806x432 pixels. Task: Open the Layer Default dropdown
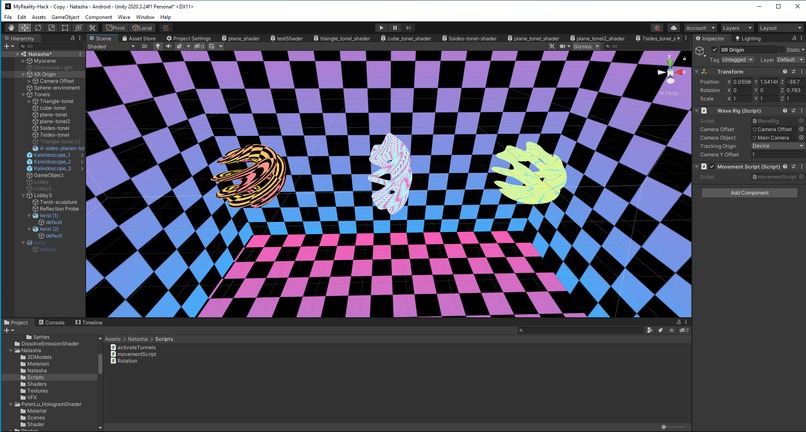point(790,60)
